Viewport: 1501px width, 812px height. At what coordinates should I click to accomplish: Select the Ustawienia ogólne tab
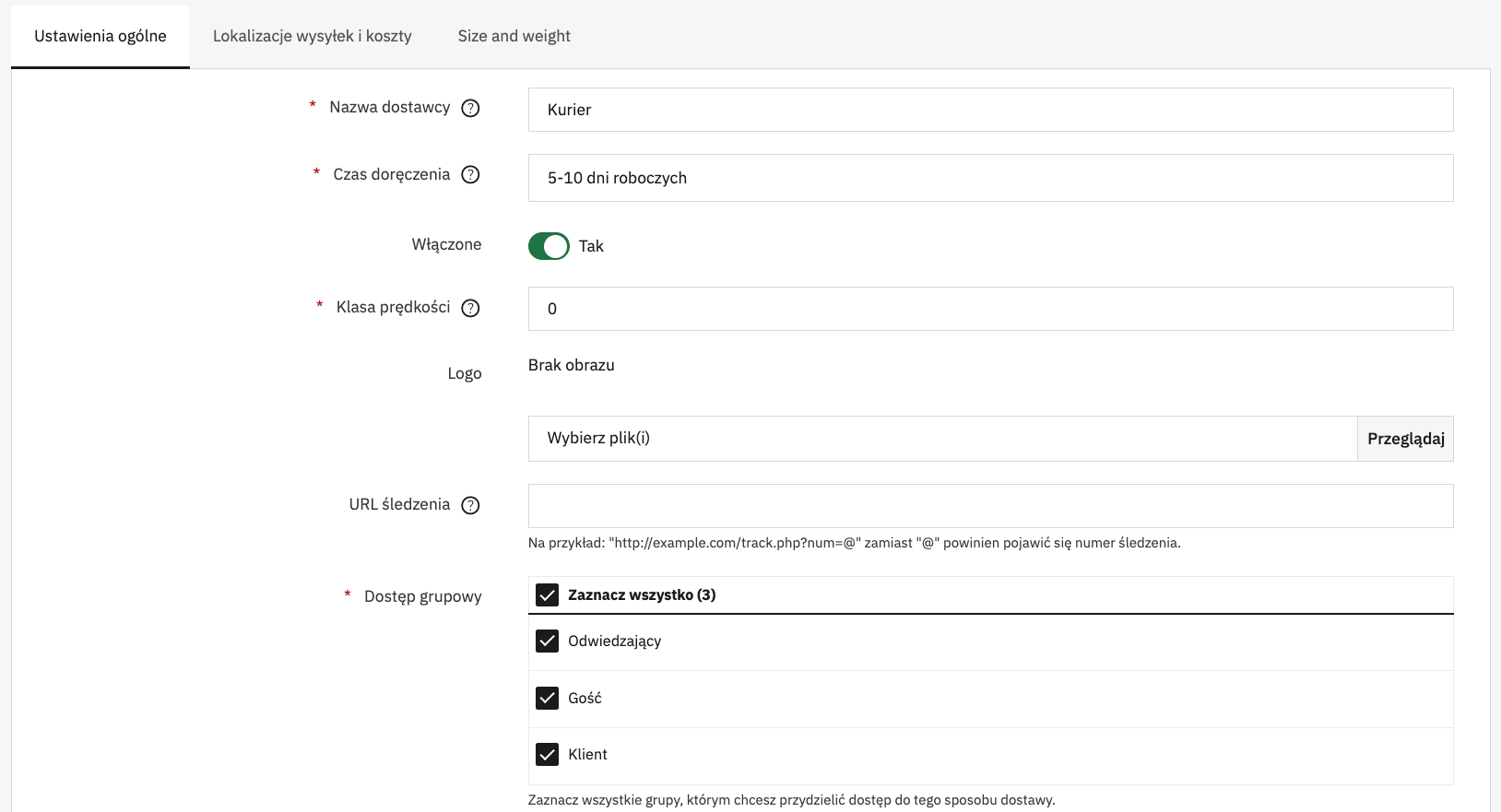pos(100,36)
